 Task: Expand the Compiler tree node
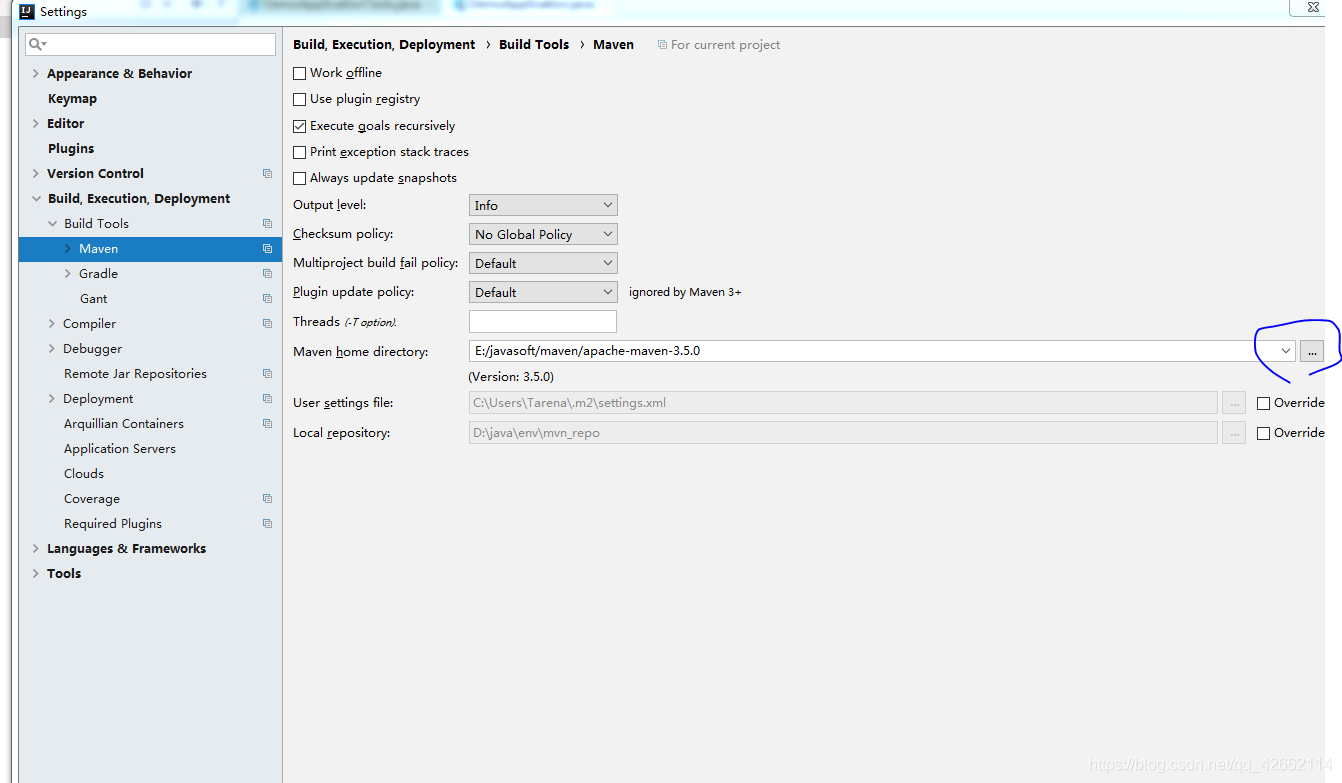coord(52,323)
